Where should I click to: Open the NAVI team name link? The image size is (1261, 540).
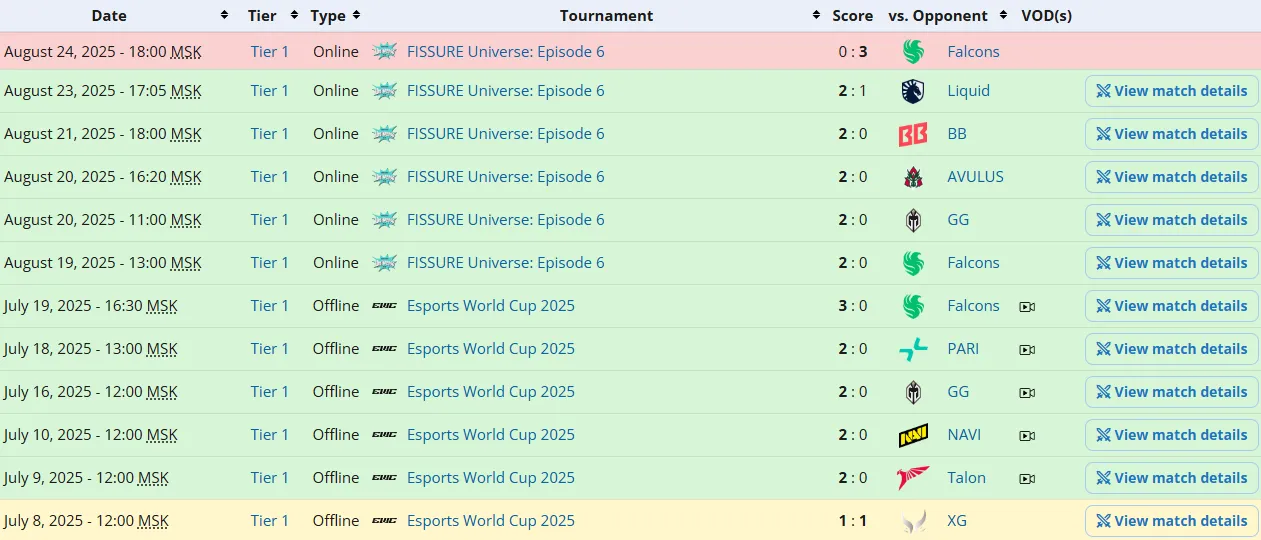click(x=964, y=435)
